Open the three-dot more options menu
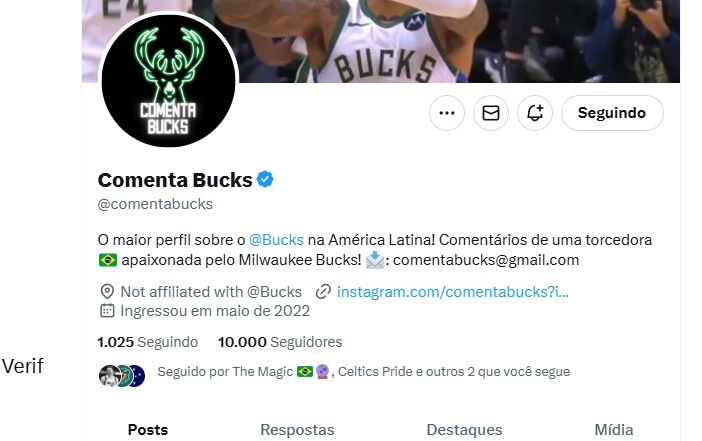The height and width of the screenshot is (441, 702). [446, 113]
